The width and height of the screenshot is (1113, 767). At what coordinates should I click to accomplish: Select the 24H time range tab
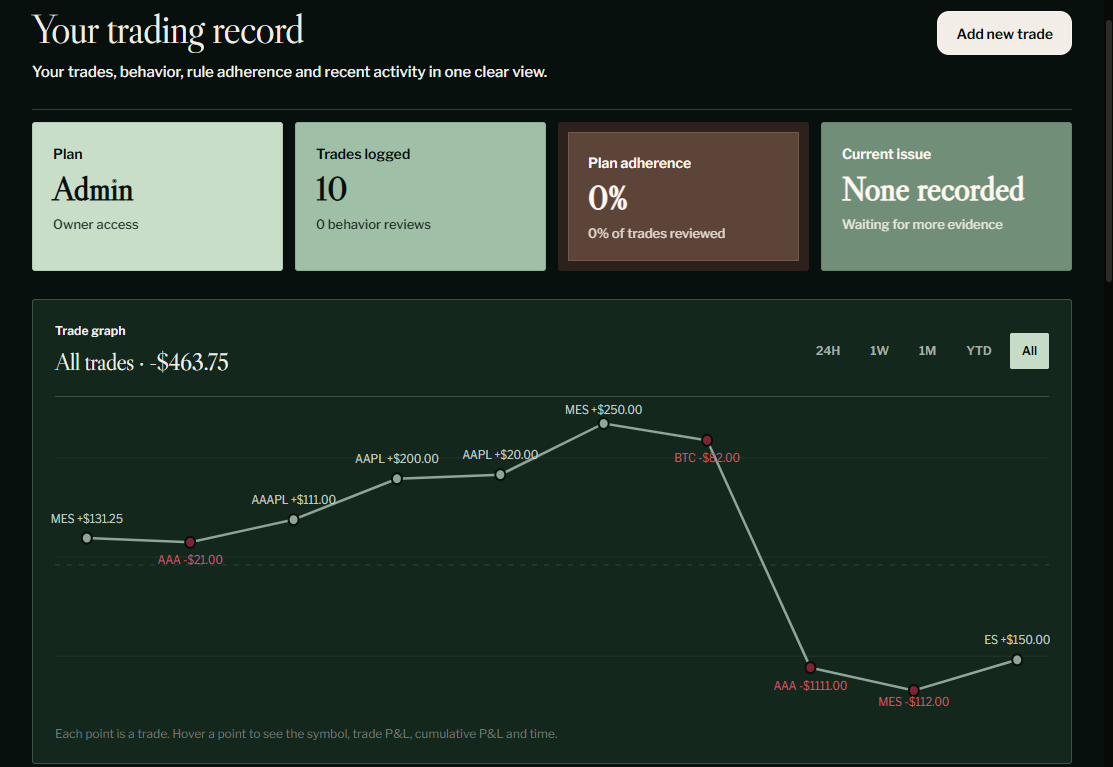[828, 351]
